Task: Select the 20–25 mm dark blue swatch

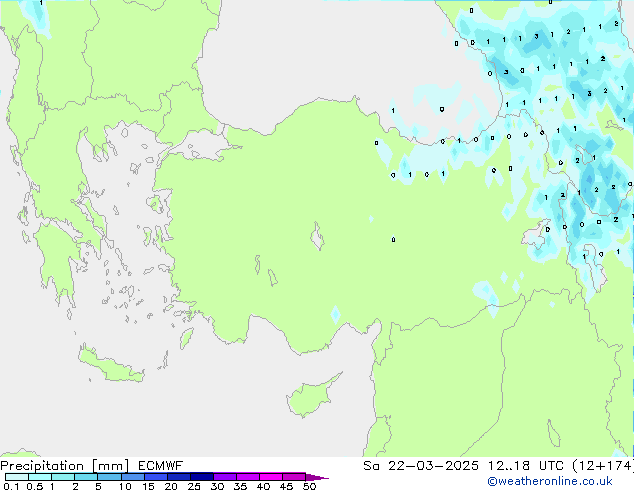Action: point(178,477)
